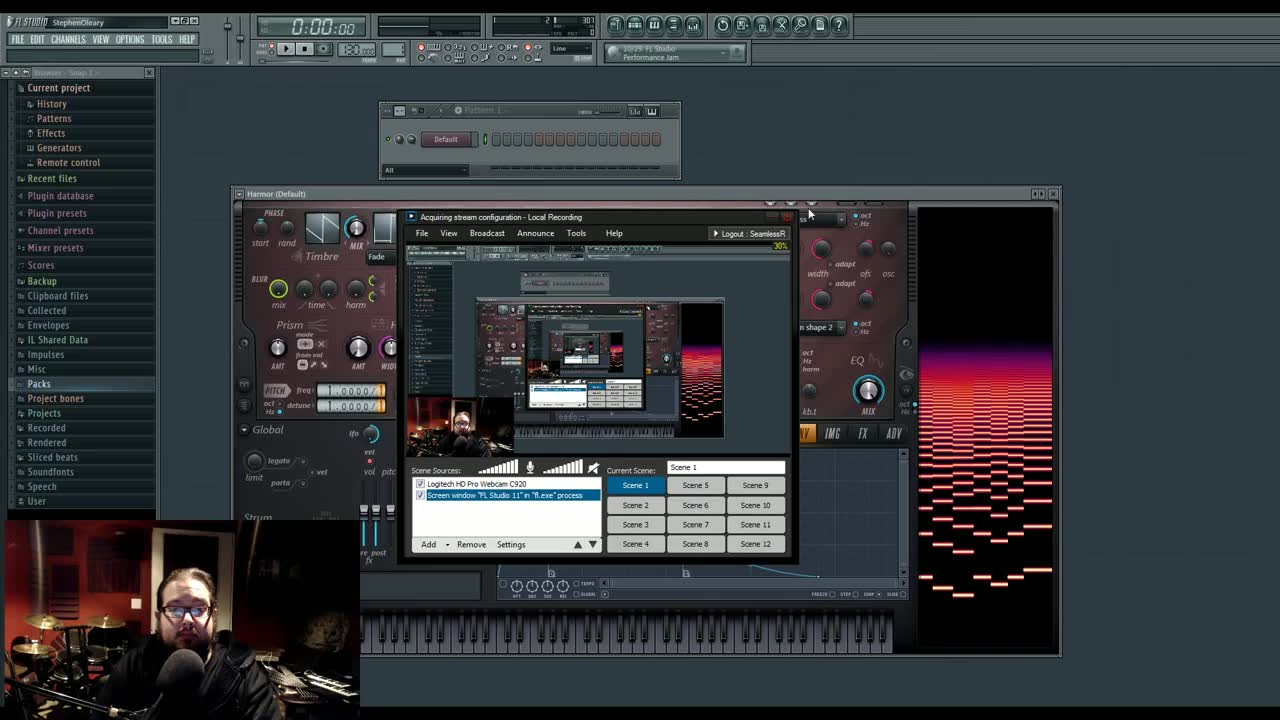Adjust the microphone volume level bars

(x=498, y=467)
